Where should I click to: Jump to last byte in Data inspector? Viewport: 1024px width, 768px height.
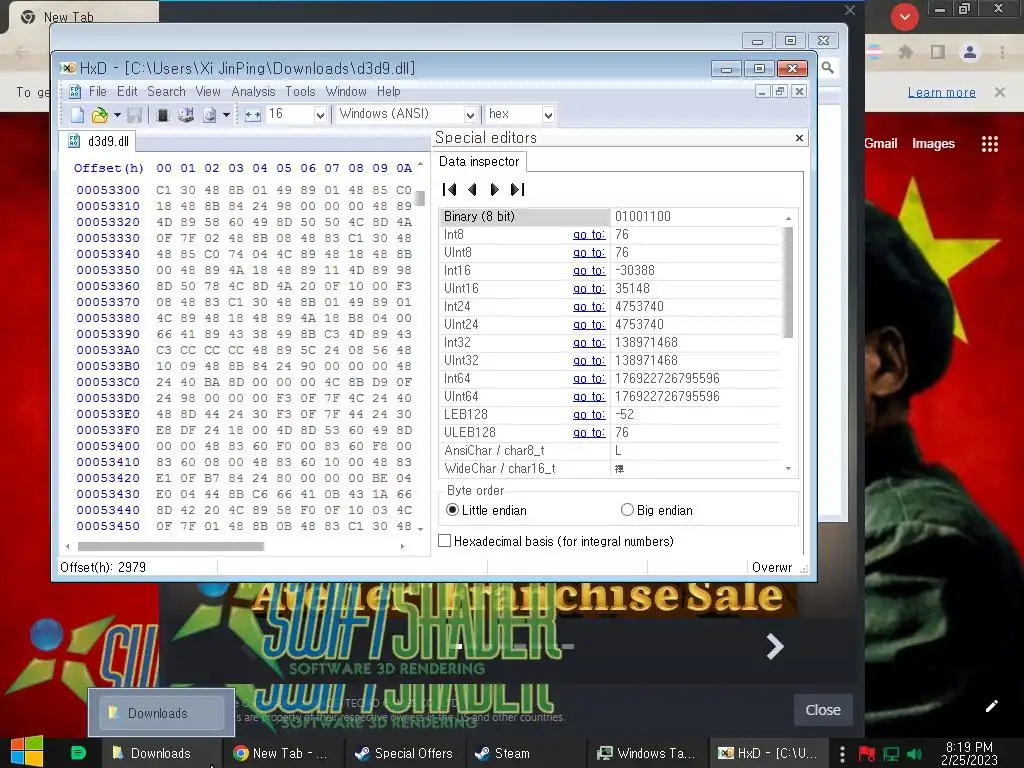(x=517, y=189)
